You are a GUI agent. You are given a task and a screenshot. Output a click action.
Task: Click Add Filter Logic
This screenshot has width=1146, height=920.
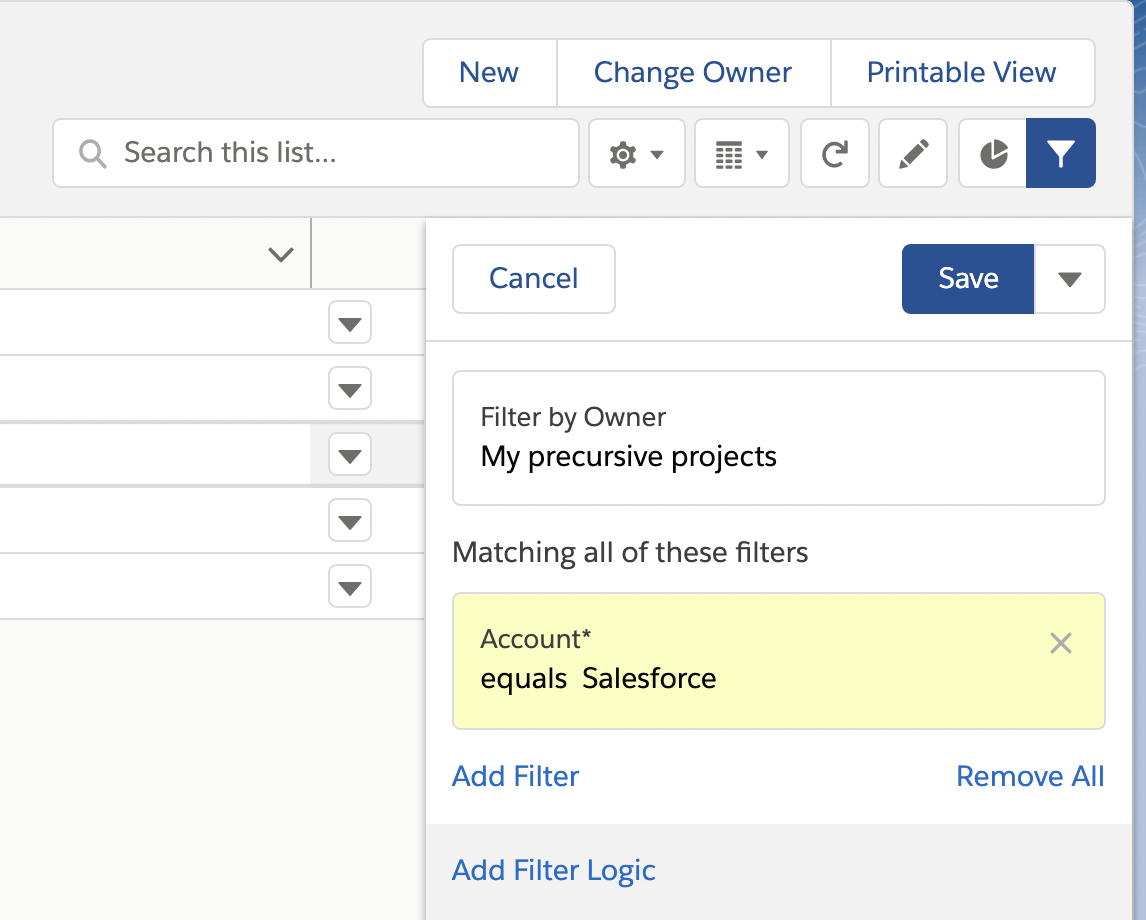(x=553, y=870)
